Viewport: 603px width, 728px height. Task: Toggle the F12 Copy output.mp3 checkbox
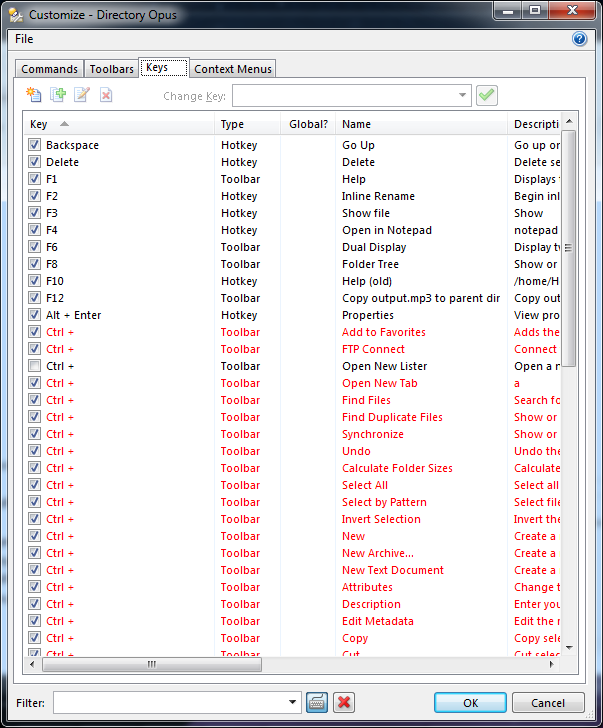pyautogui.click(x=34, y=298)
